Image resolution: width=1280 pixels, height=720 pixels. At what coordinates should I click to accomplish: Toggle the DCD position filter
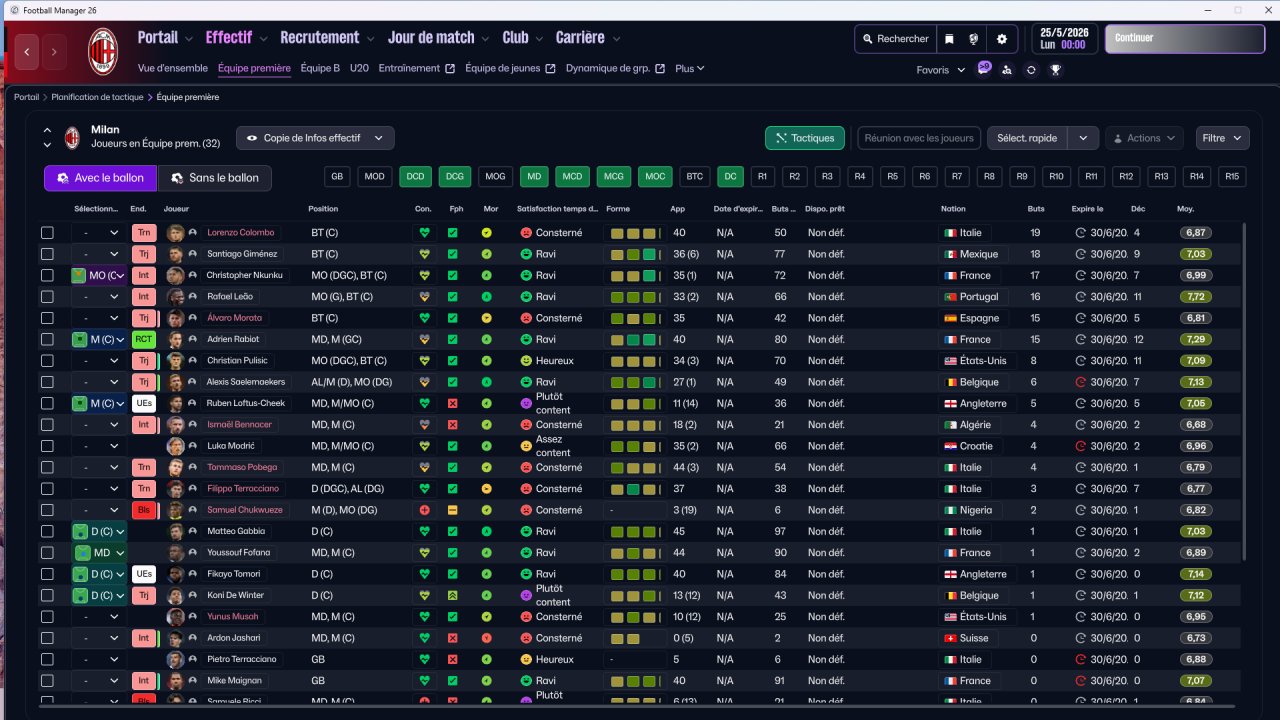point(415,177)
